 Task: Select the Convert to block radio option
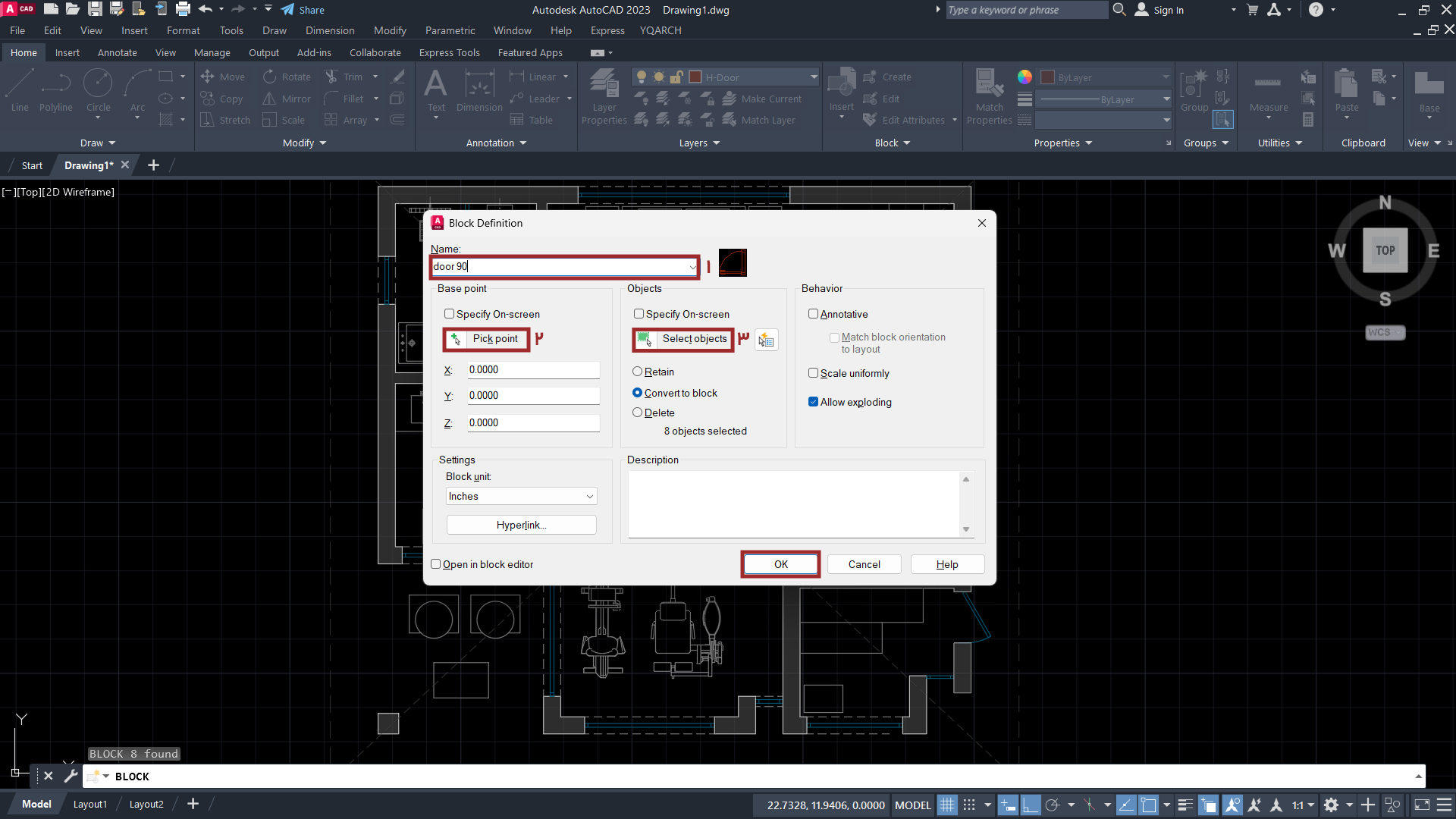(x=637, y=393)
